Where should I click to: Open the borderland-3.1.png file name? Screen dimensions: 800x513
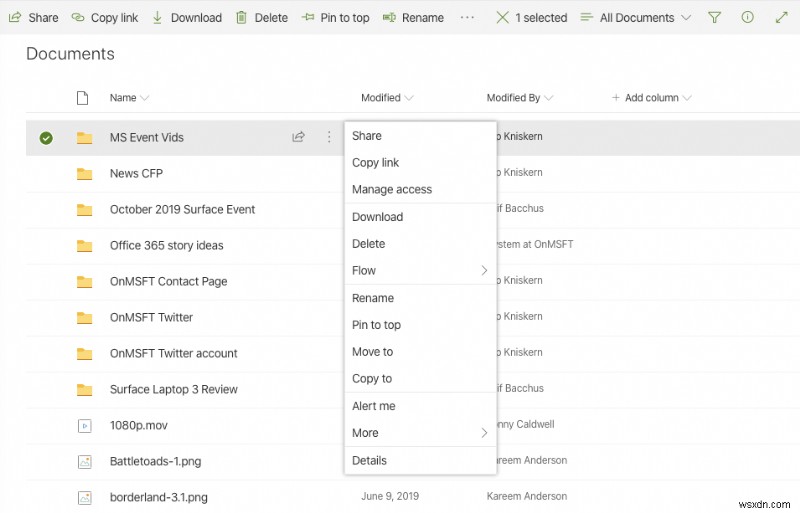pos(158,497)
